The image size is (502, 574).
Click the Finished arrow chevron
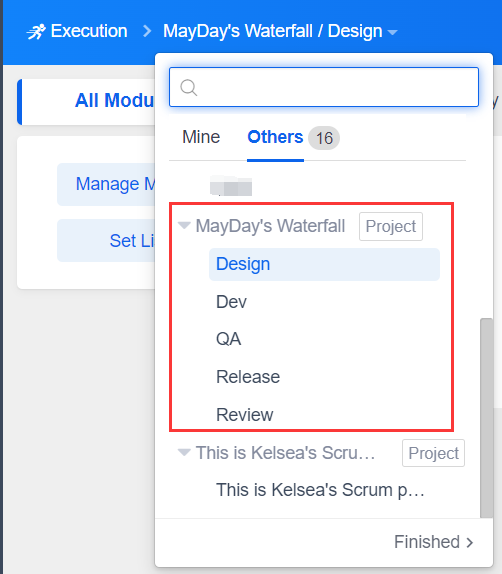(470, 543)
